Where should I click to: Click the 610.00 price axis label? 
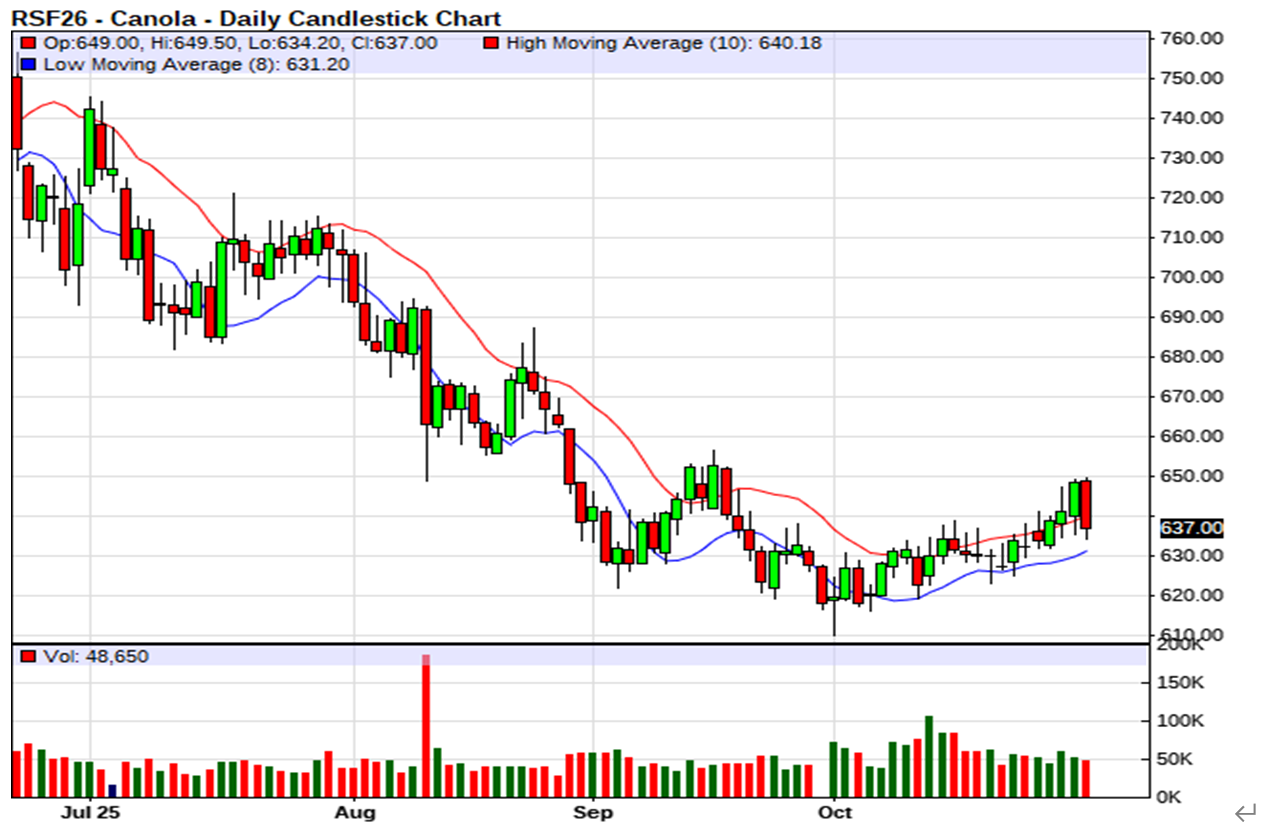click(1190, 634)
